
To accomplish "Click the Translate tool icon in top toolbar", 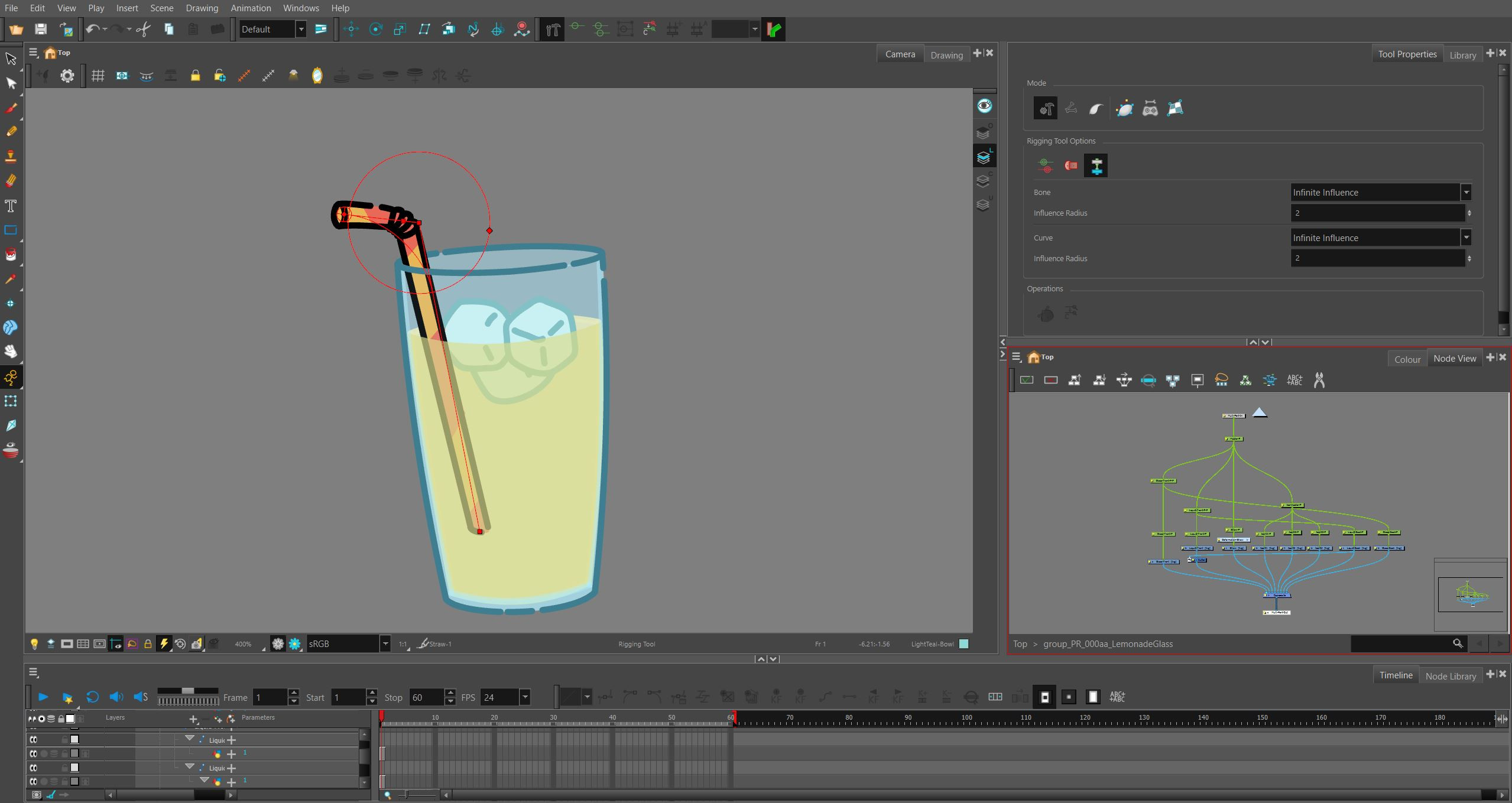I will (351, 29).
